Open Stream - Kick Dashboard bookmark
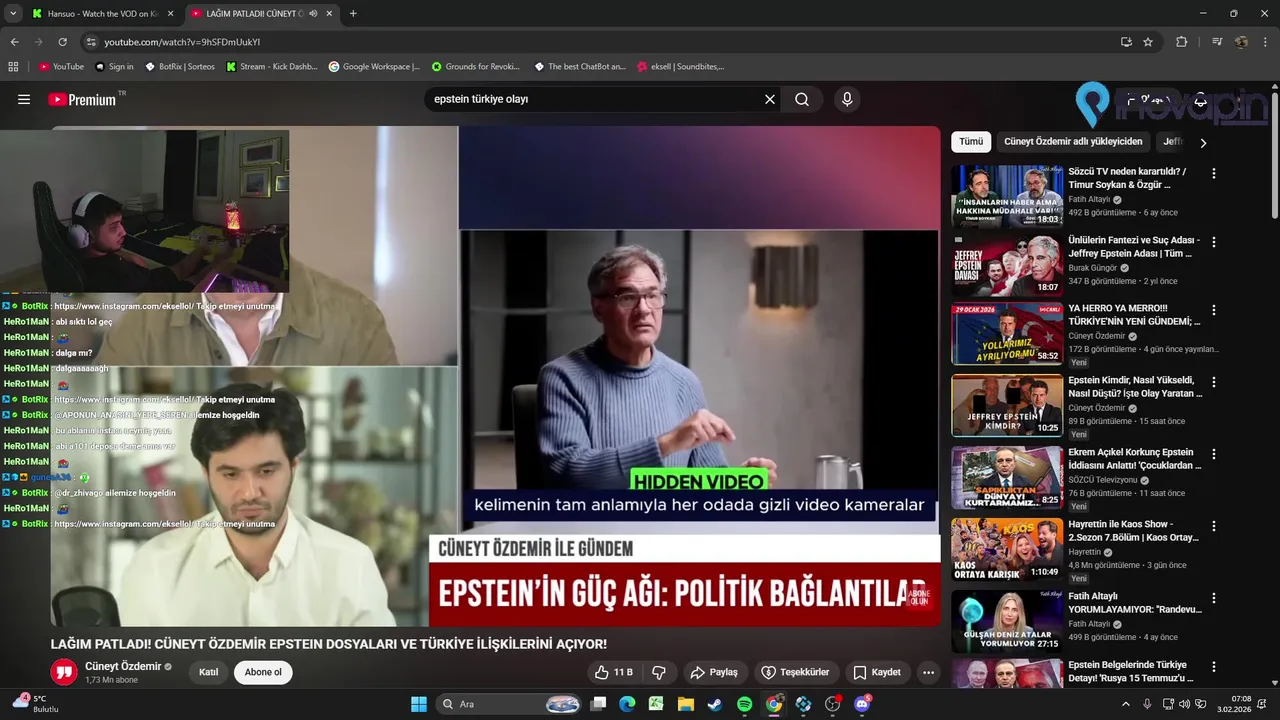 tap(272, 67)
